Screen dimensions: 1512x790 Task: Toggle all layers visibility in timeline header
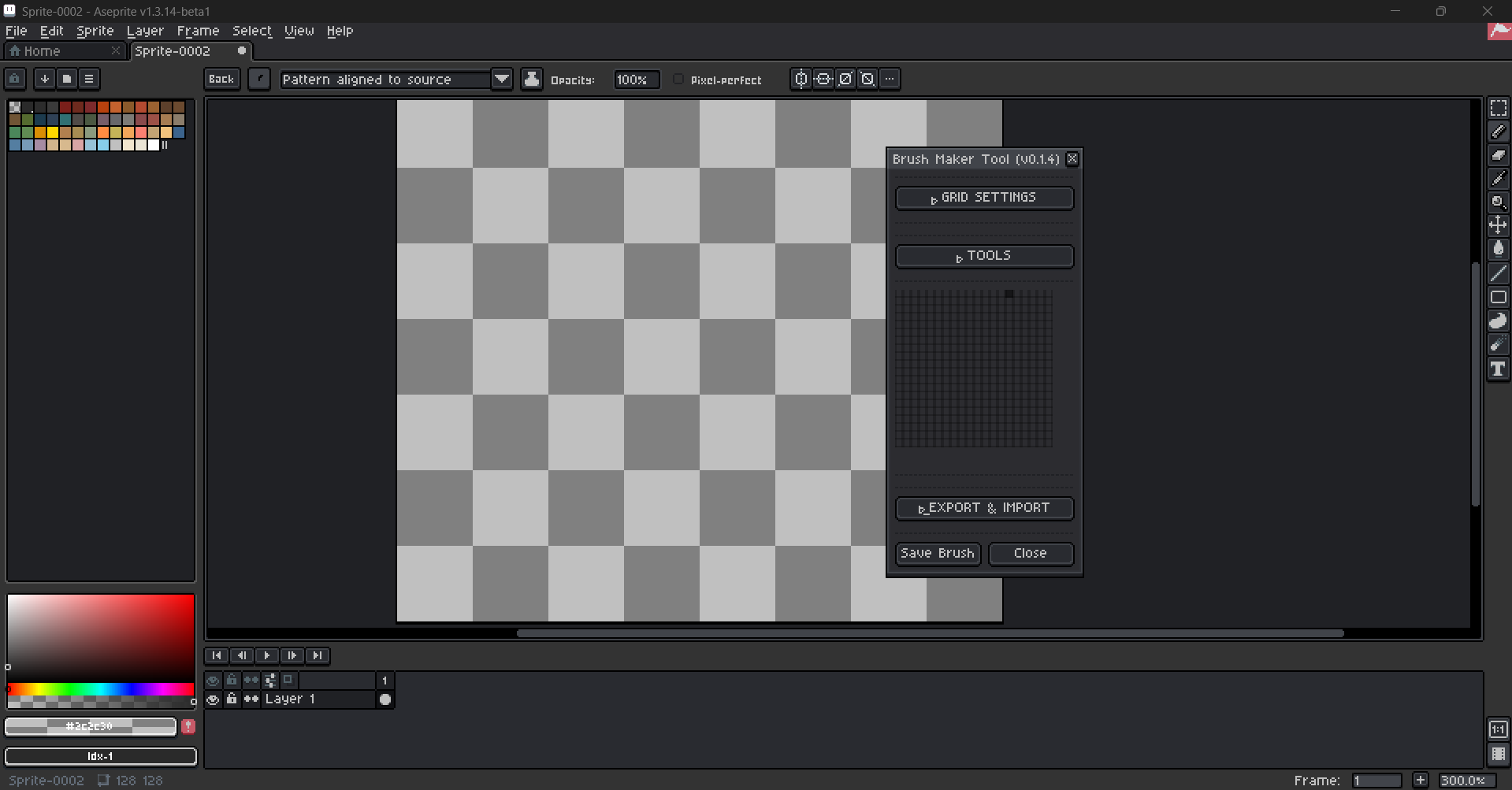click(213, 680)
